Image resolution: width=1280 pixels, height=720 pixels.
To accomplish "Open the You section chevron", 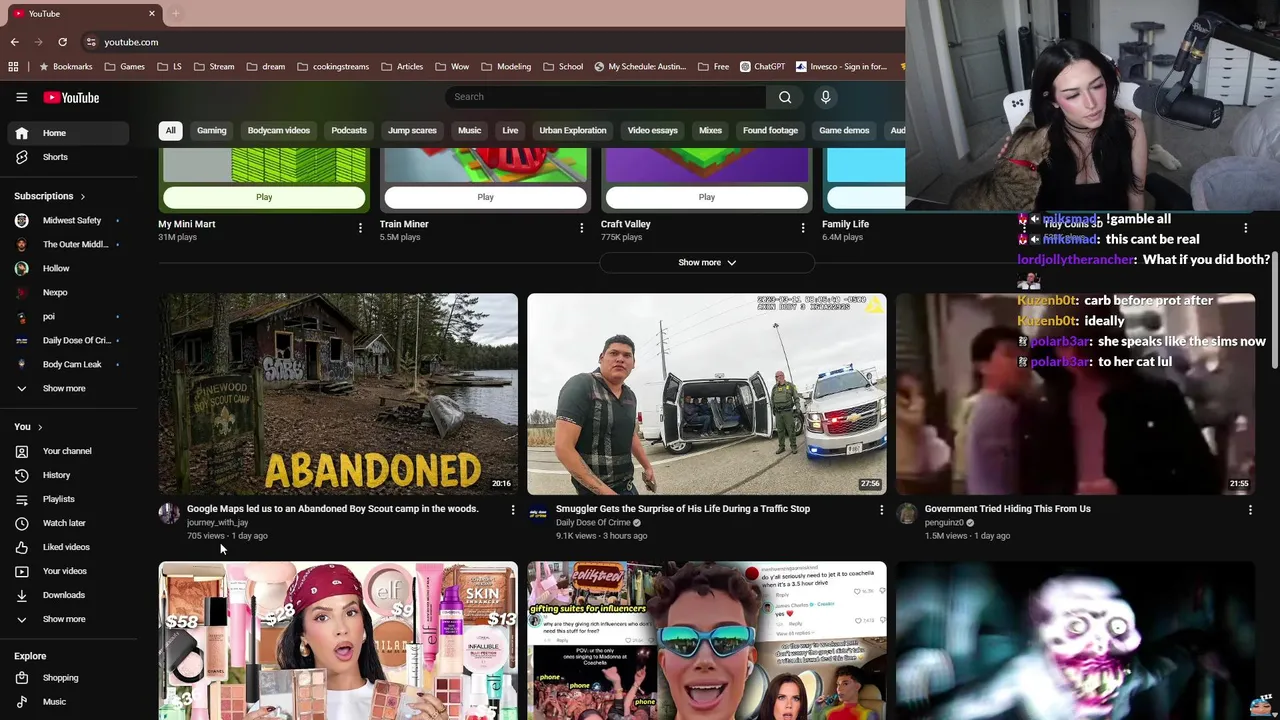I will click(40, 427).
